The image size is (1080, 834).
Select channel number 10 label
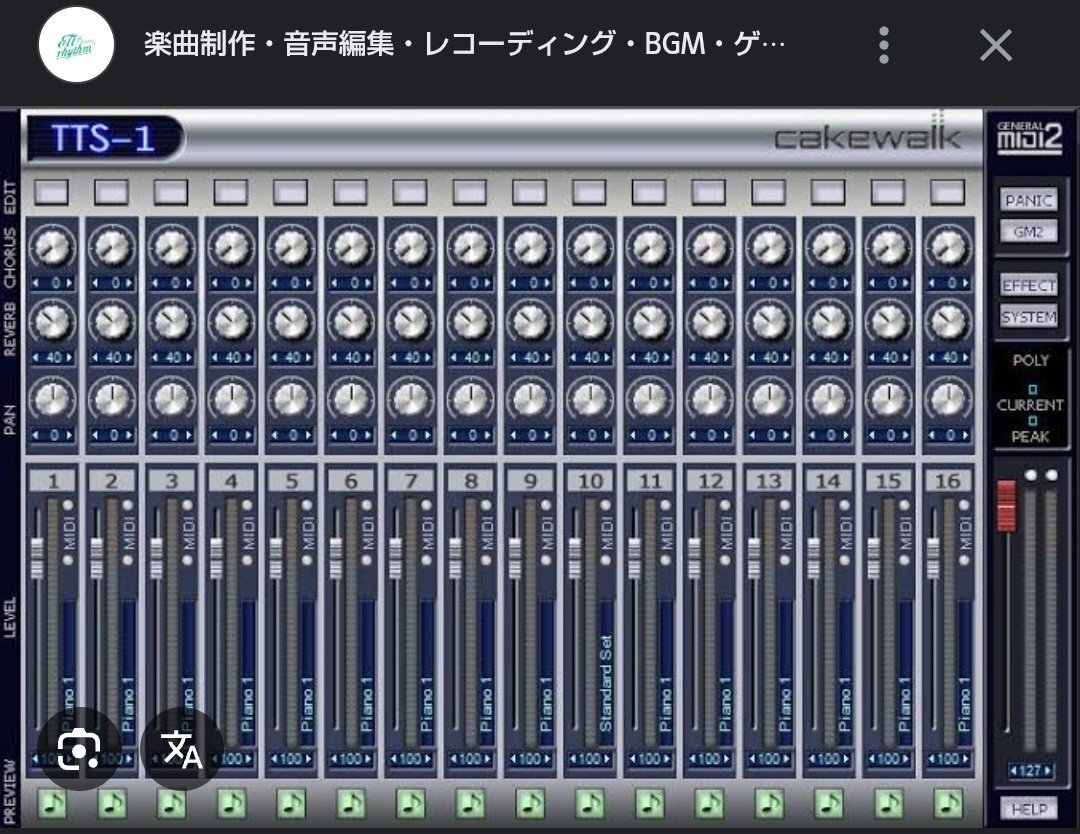click(590, 481)
